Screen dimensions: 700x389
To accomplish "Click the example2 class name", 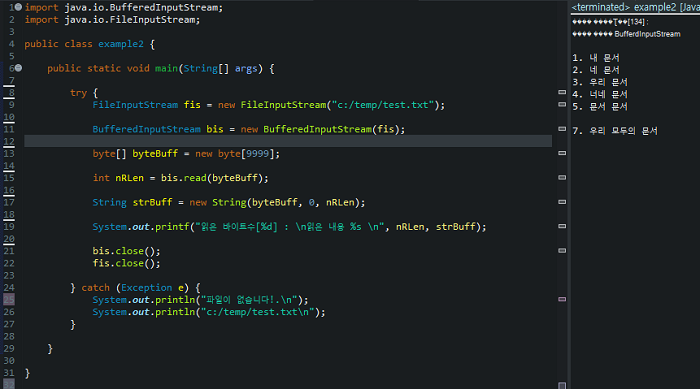I will tap(121, 44).
